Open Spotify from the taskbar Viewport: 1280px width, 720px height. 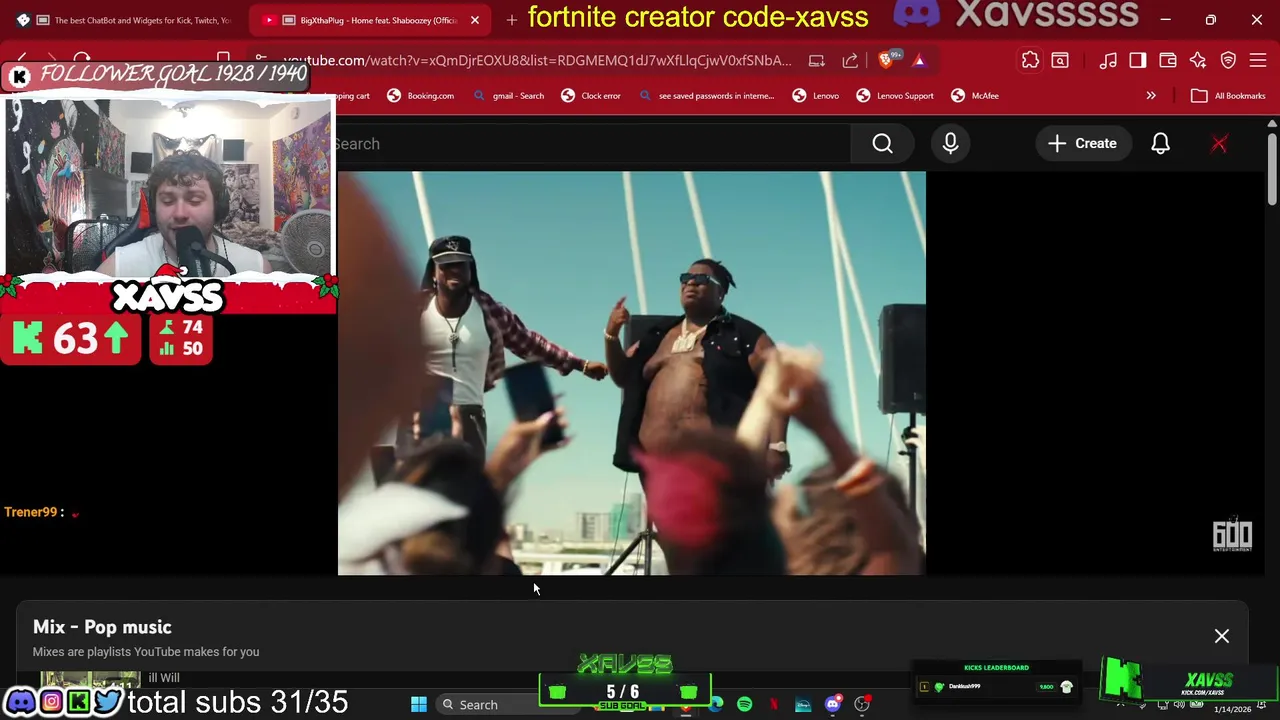pos(745,705)
